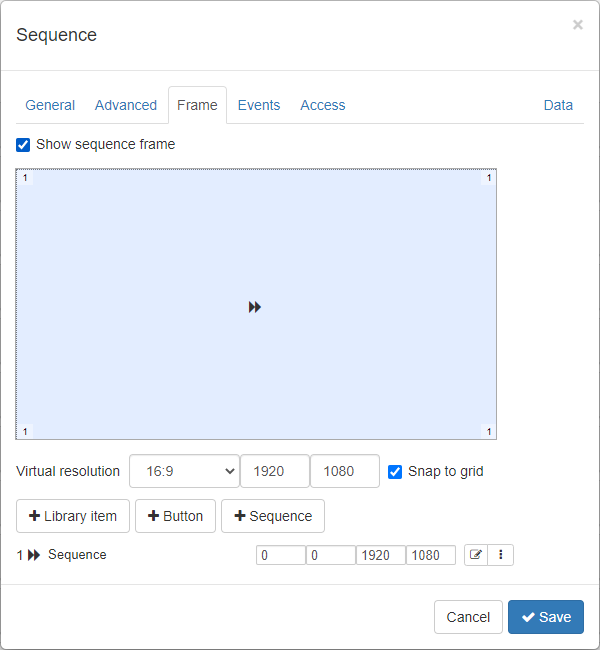Add a Library item
This screenshot has height=650, width=600.
pyautogui.click(x=73, y=516)
